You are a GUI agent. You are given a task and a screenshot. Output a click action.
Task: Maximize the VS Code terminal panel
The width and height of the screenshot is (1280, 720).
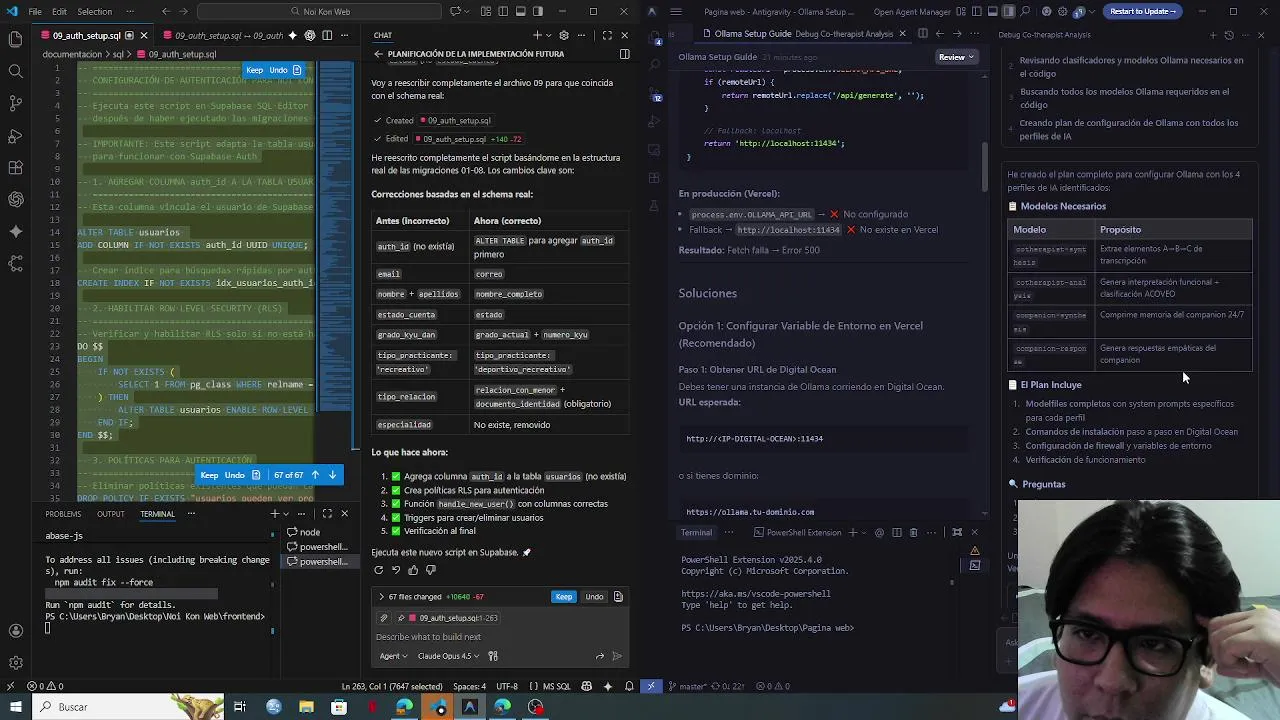coord(329,514)
